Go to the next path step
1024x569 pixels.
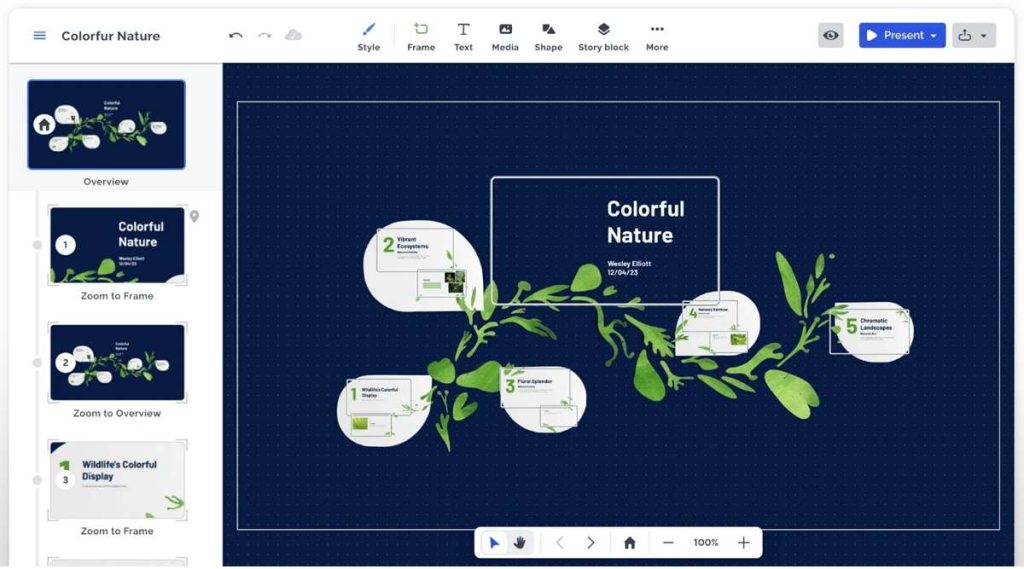[590, 543]
